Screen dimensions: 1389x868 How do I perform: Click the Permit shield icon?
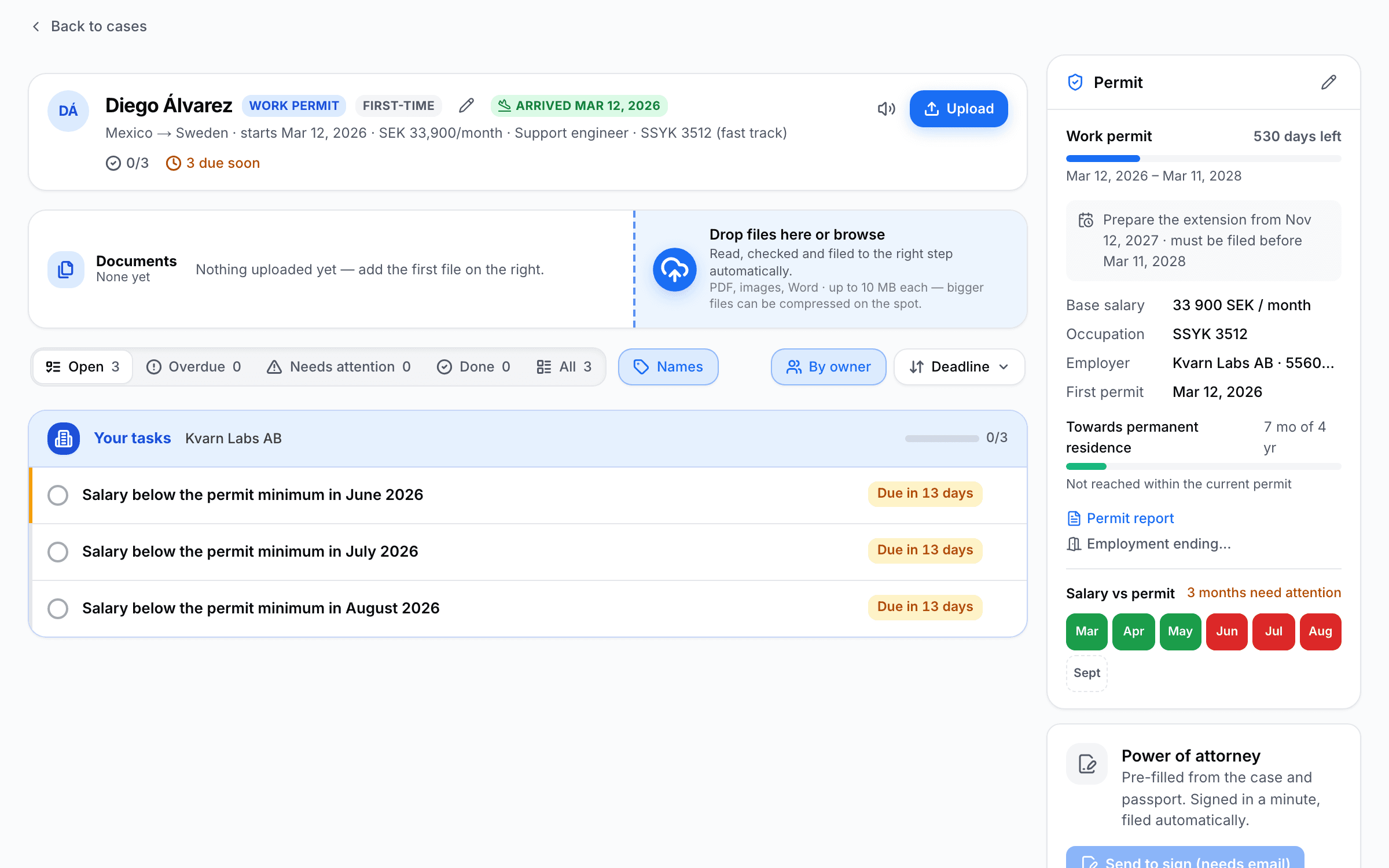pos(1075,82)
